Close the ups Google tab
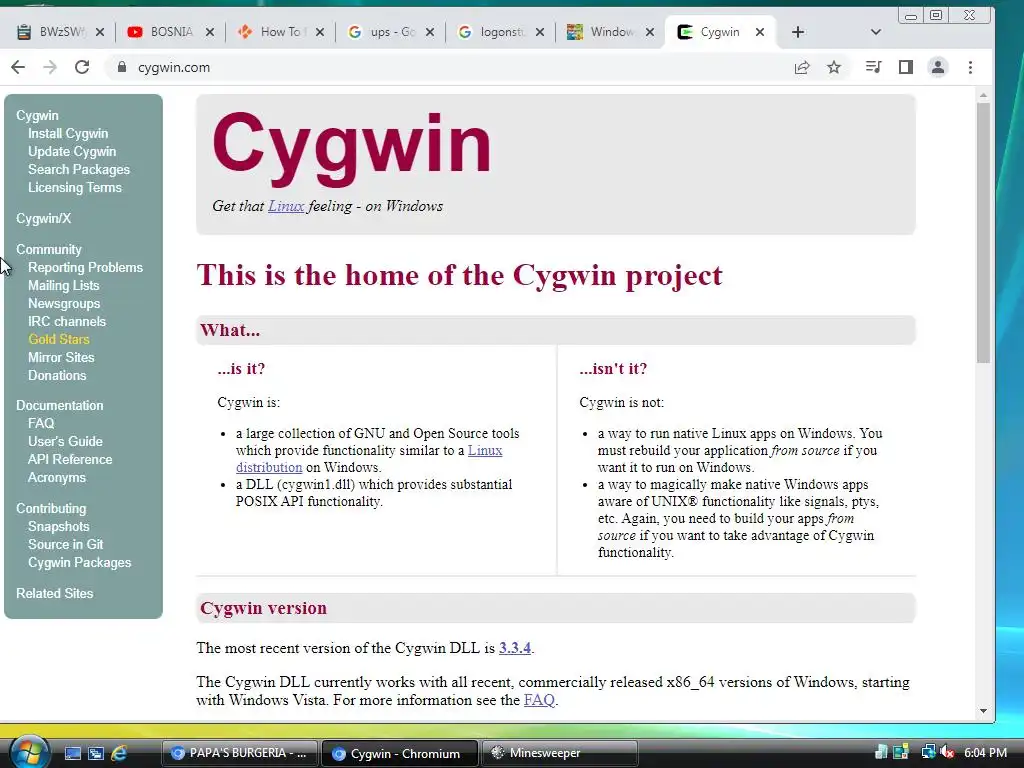Screen dimensions: 1024x768 [x=430, y=32]
